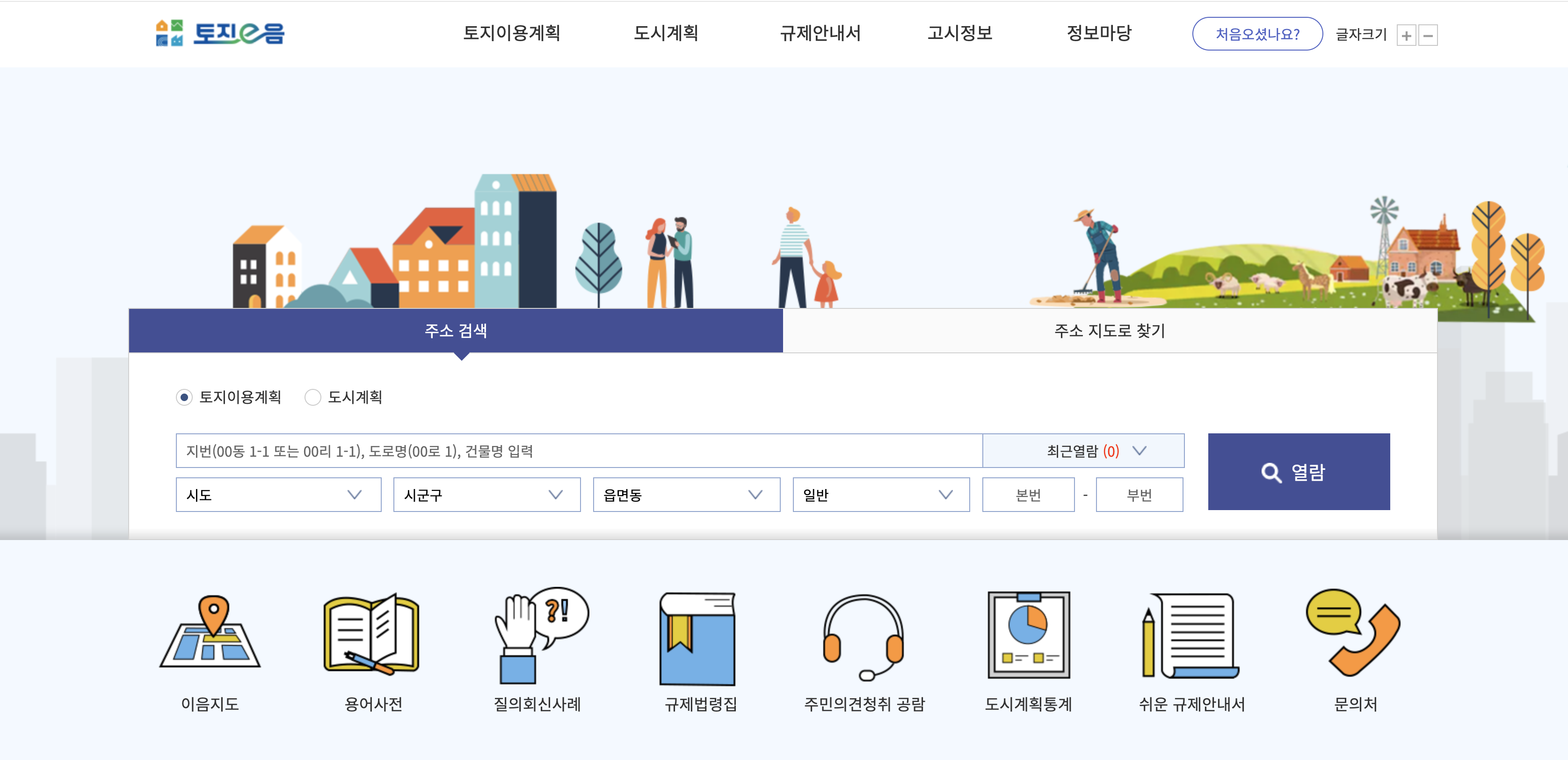Select the 토지이용계획 radio button
The image size is (1568, 760).
point(184,397)
